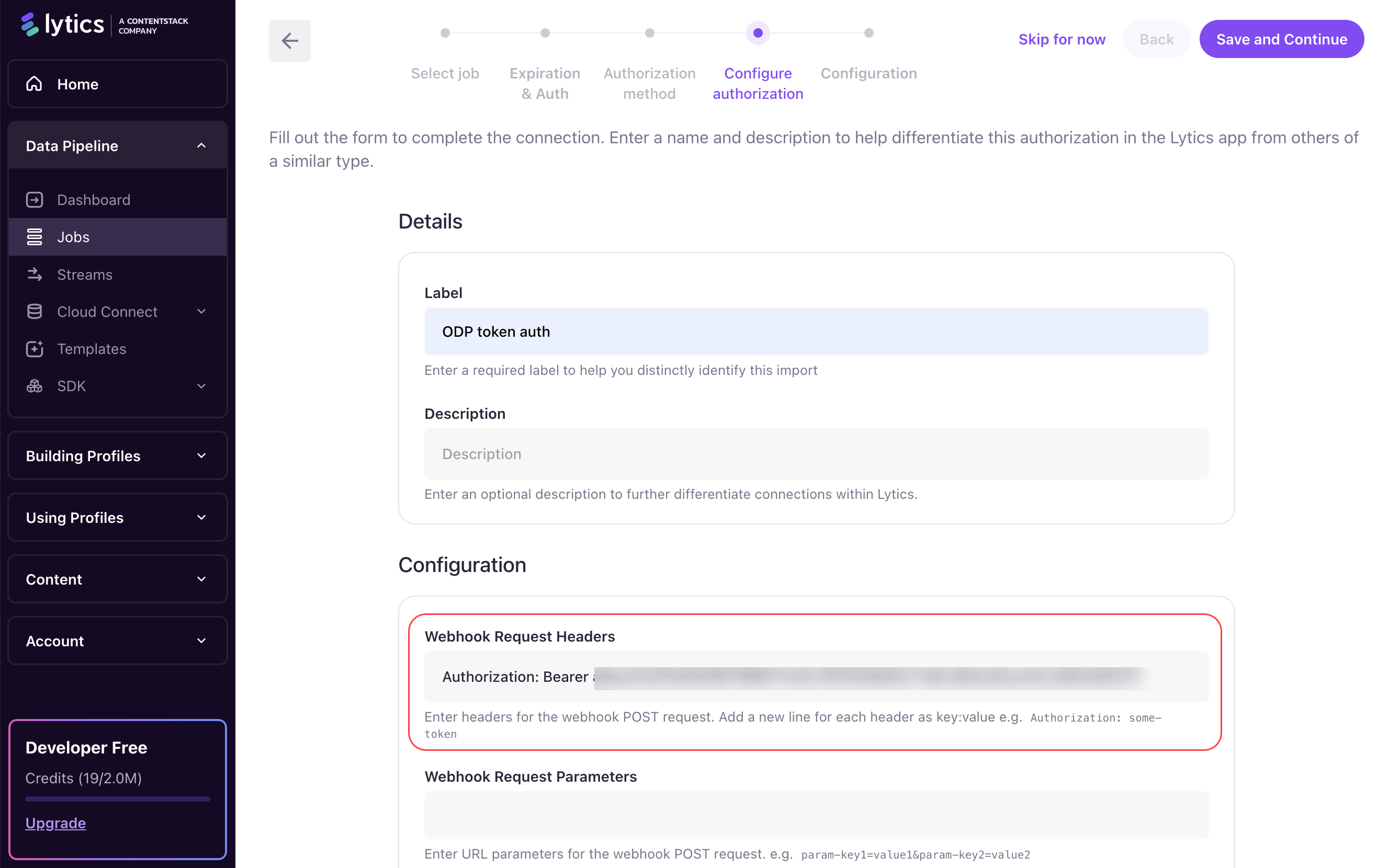The width and height of the screenshot is (1377, 868).
Task: Click the Streams arrows icon
Action: tap(35, 275)
